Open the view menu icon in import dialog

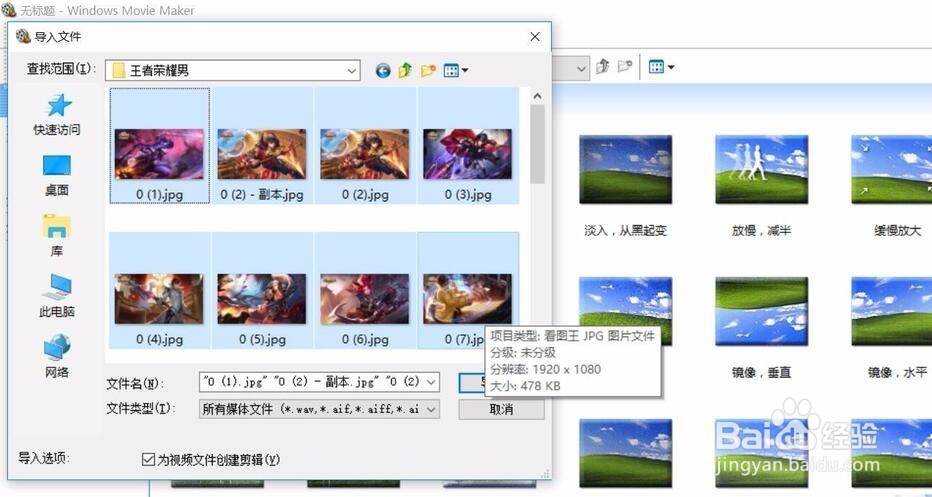pyautogui.click(x=456, y=70)
